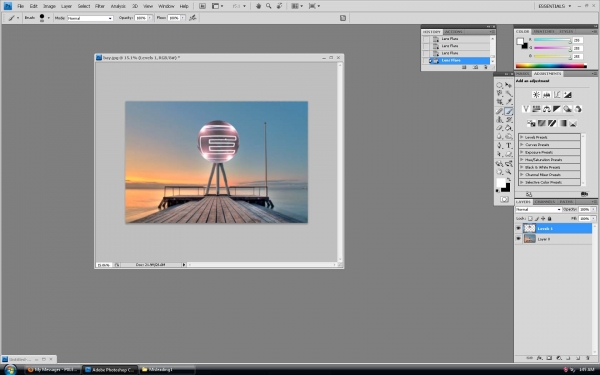Viewport: 600px width, 375px height.
Task: Reset default foreground and background colors
Action: [x=497, y=190]
